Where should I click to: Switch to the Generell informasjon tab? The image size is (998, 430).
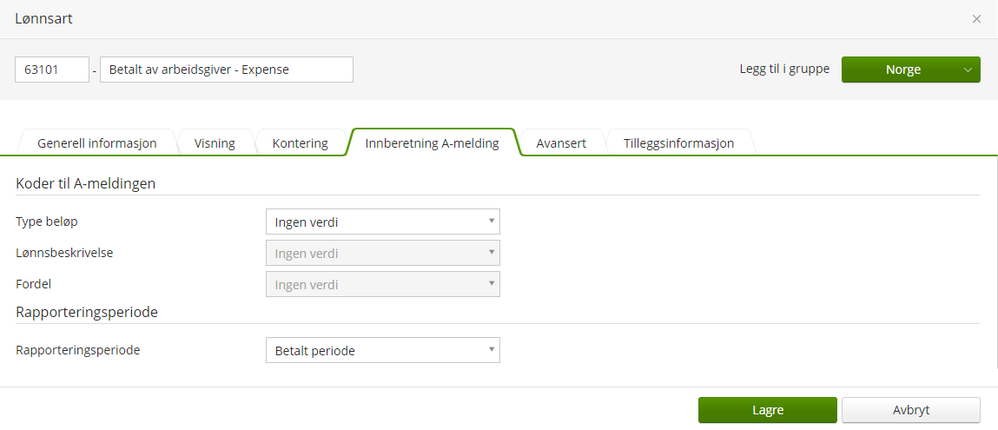point(97,143)
